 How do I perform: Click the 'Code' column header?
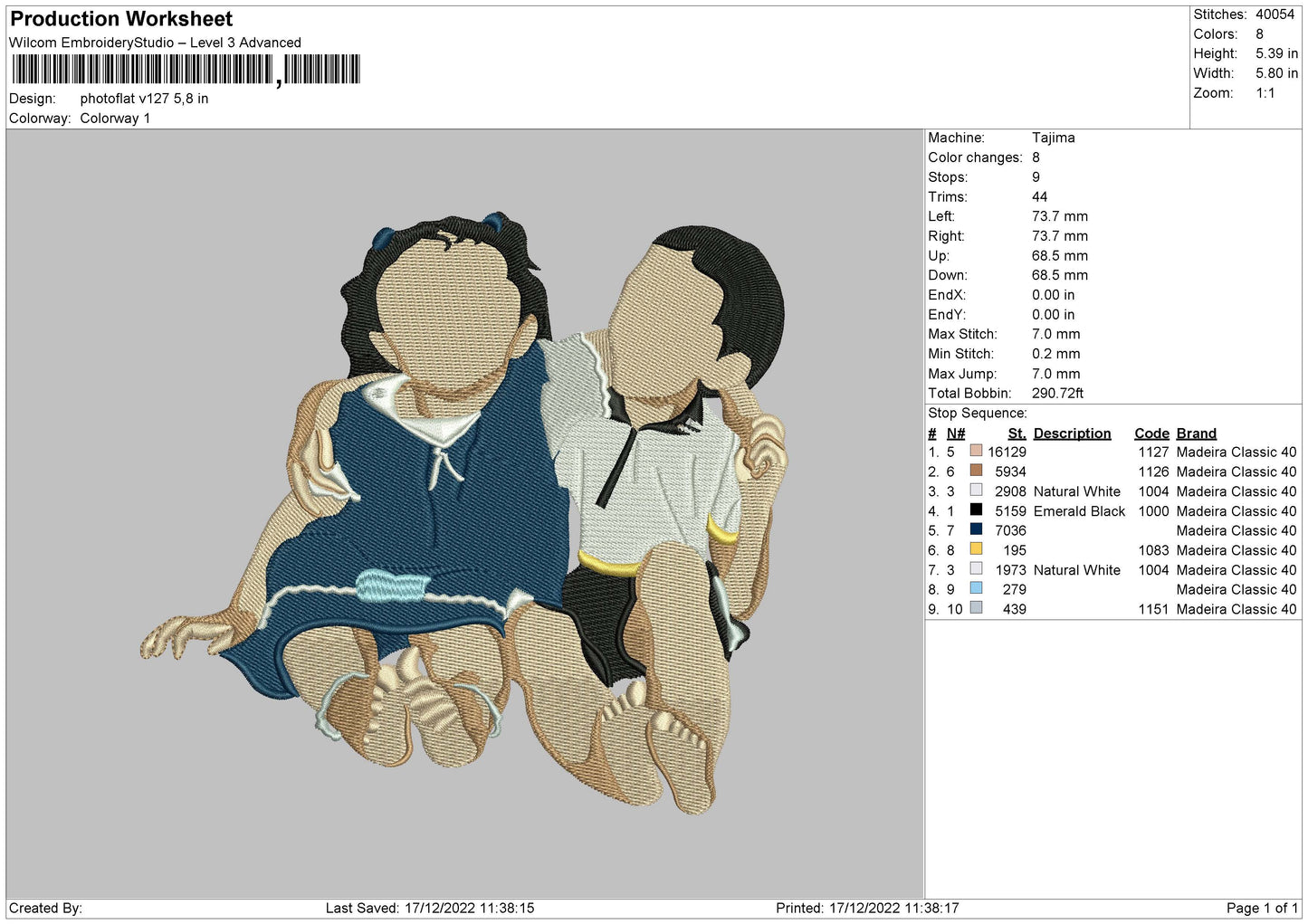pos(1152,433)
